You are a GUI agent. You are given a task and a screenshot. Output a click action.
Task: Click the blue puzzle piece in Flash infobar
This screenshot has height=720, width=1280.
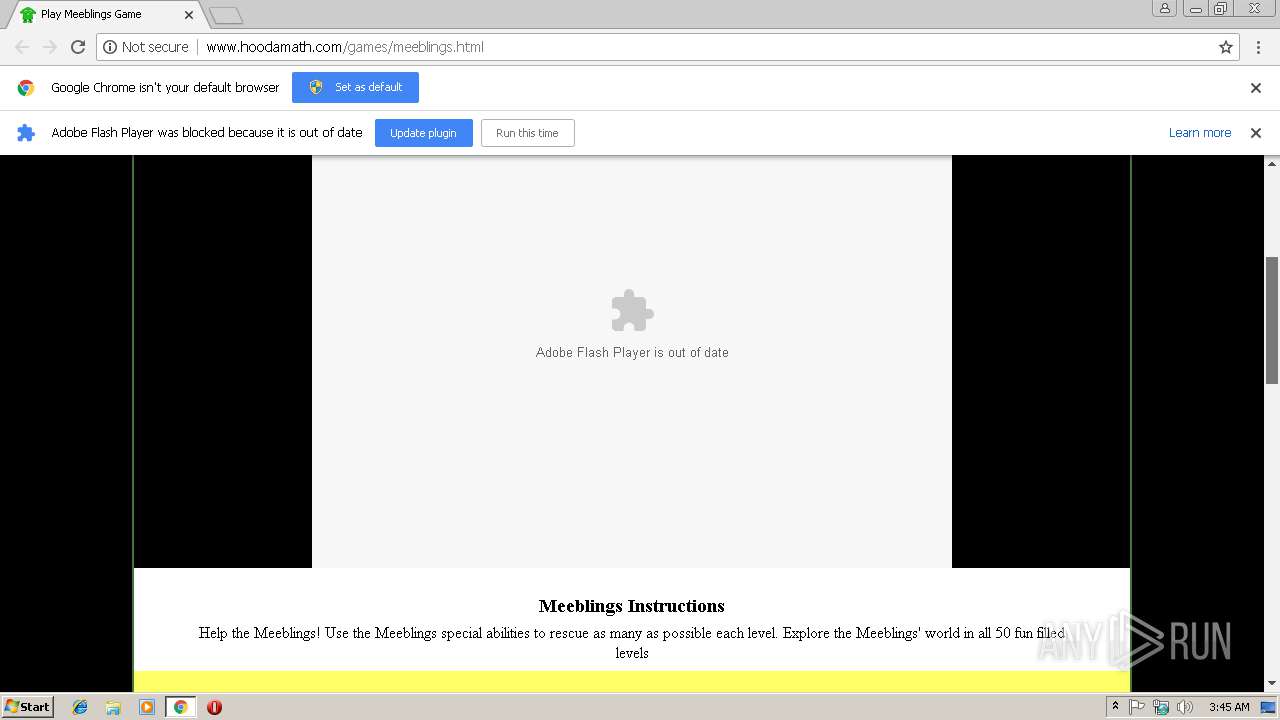tap(26, 133)
